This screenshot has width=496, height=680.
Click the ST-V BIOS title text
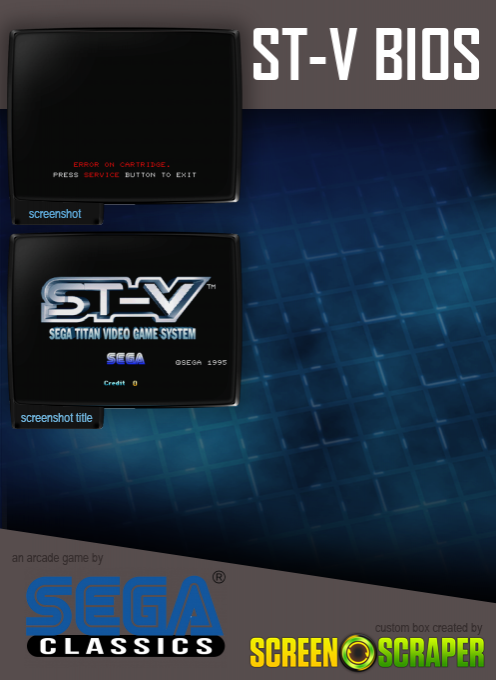click(367, 54)
